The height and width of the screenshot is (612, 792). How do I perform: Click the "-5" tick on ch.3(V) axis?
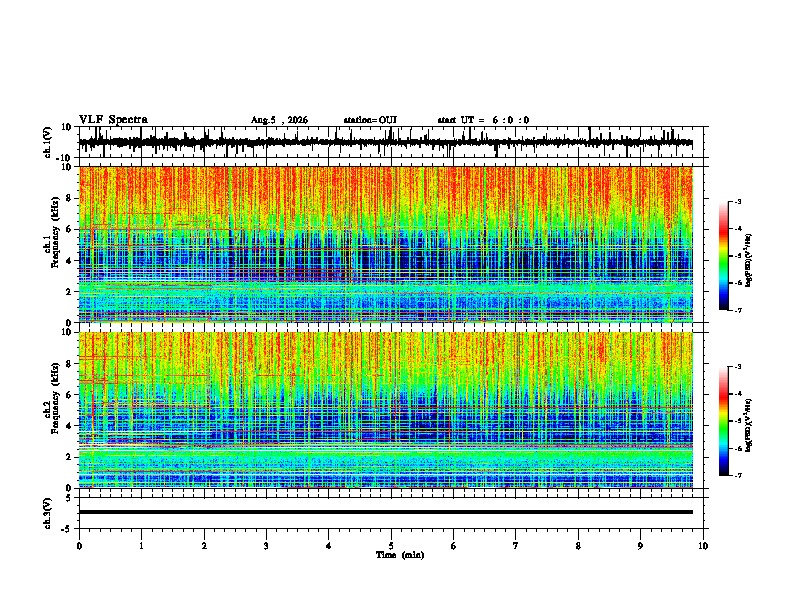pyautogui.click(x=67, y=529)
